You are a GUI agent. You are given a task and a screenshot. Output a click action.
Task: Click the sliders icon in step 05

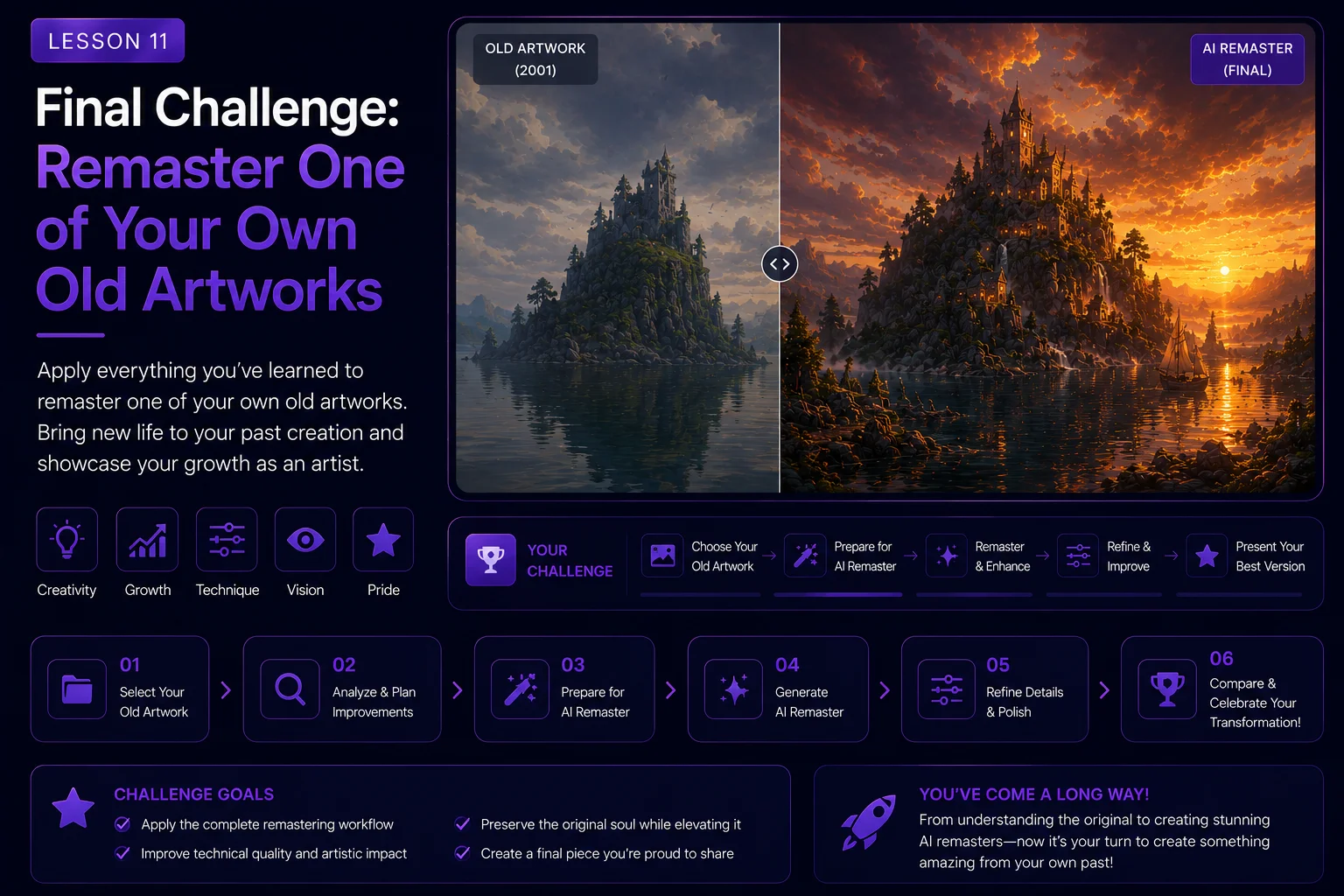point(947,689)
